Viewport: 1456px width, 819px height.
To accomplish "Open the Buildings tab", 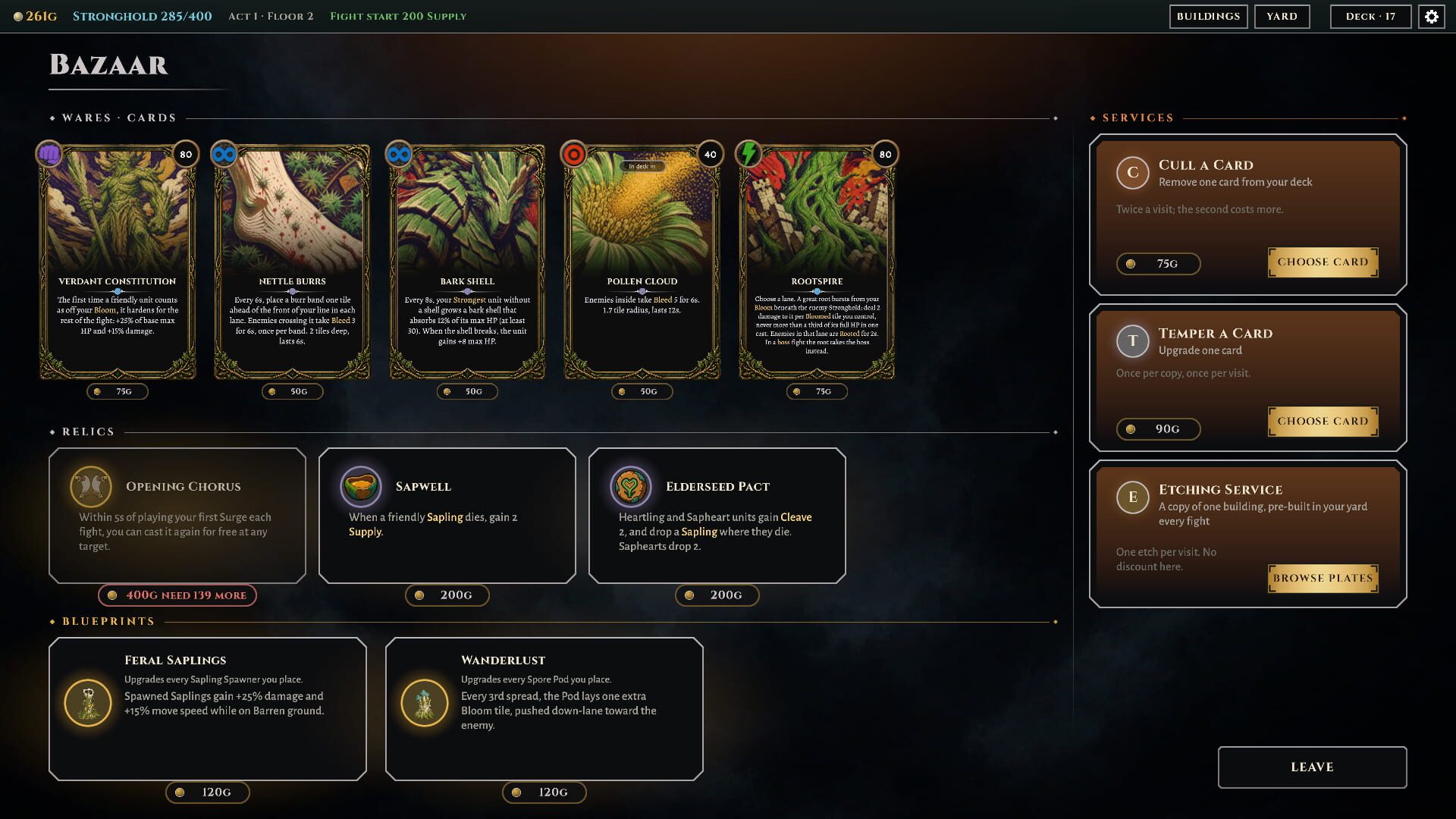I will (x=1208, y=17).
